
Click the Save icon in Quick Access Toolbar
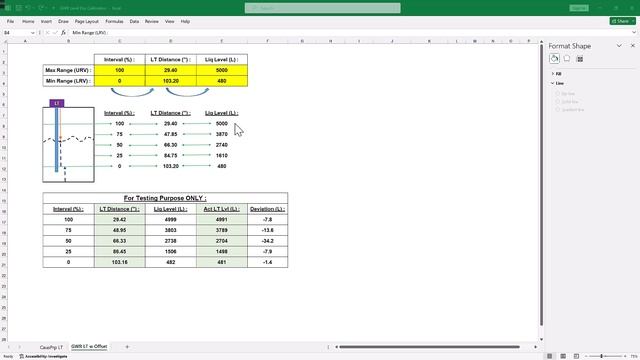click(19, 8)
